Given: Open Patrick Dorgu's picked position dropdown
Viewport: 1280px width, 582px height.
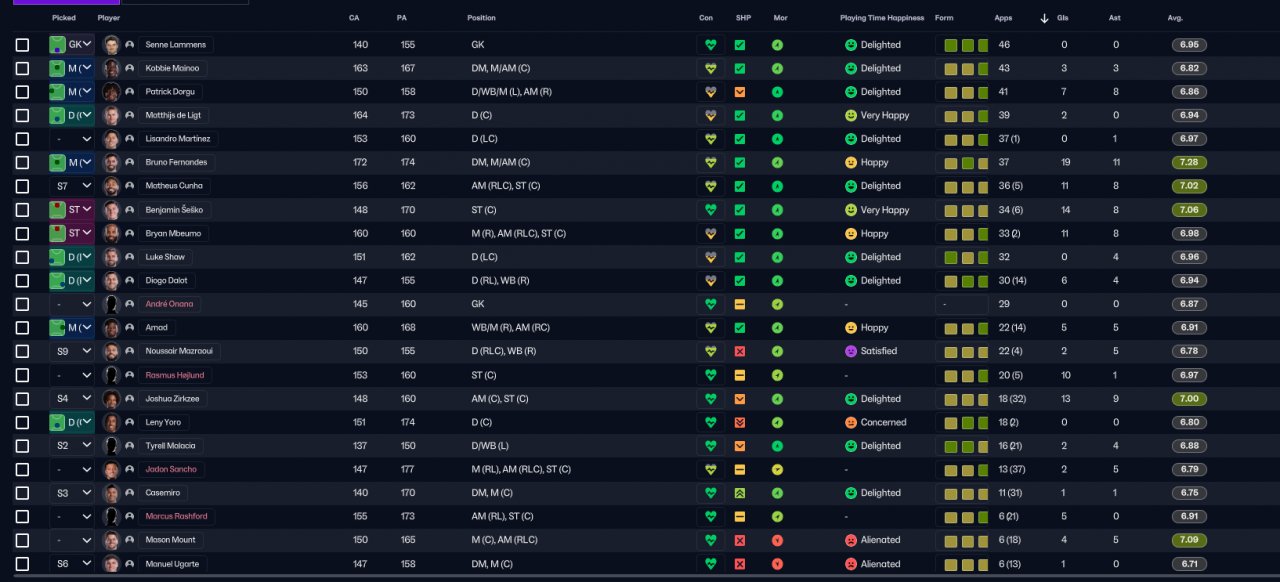Looking at the screenshot, I should [x=72, y=92].
